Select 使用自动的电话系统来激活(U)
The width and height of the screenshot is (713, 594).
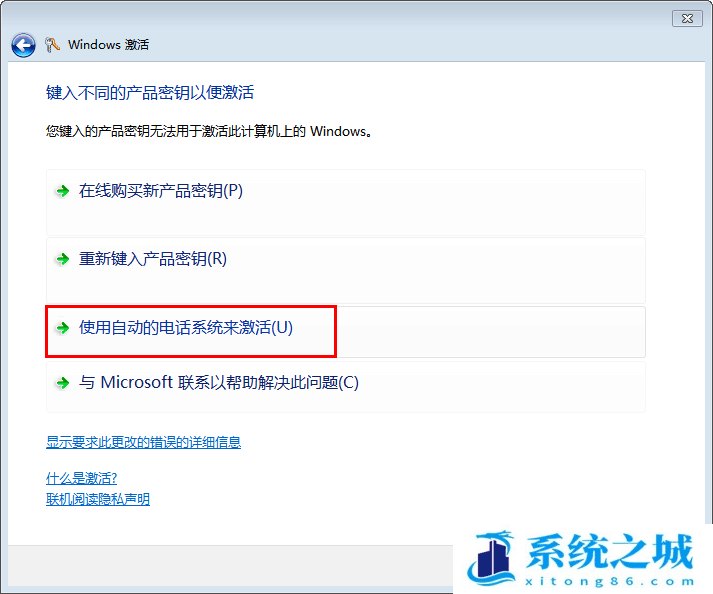pos(346,332)
